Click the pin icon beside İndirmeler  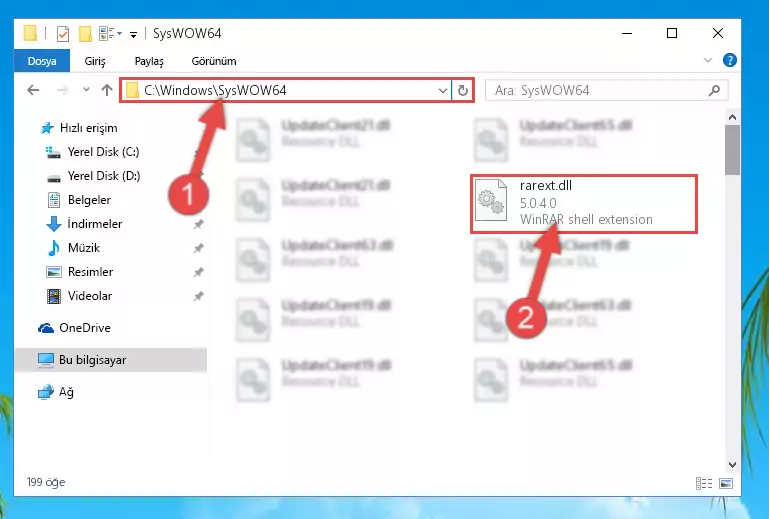(x=198, y=225)
